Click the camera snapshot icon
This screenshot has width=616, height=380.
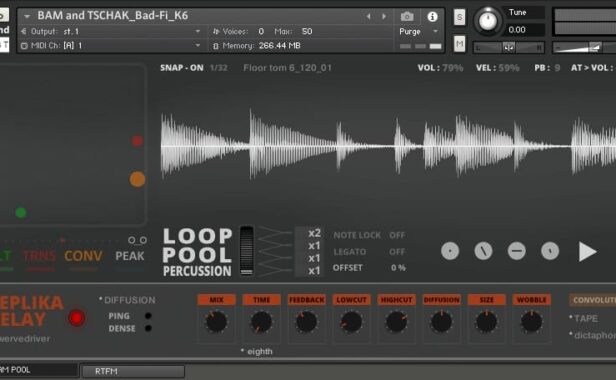coord(407,17)
